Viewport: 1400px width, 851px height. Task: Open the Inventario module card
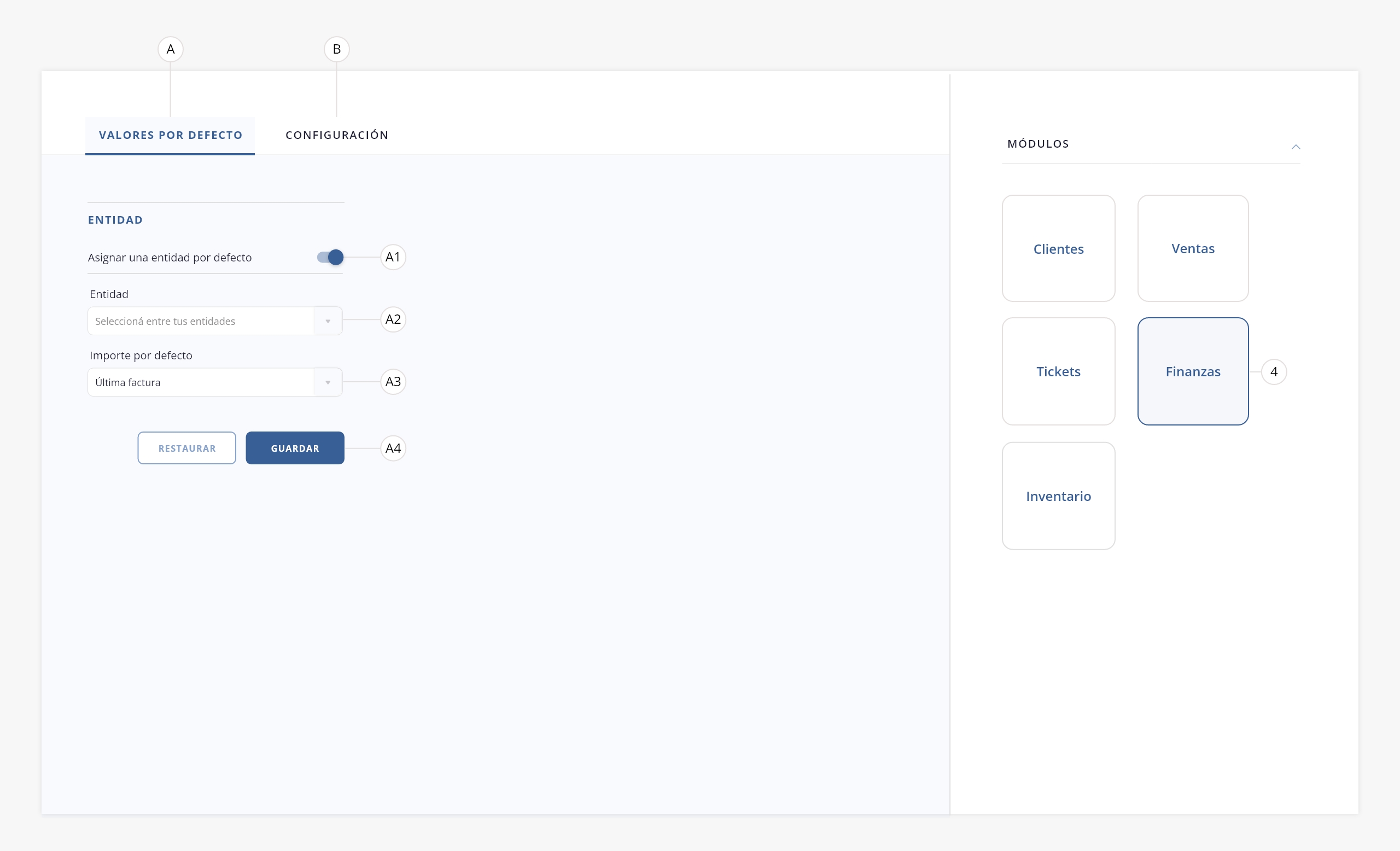coord(1058,496)
